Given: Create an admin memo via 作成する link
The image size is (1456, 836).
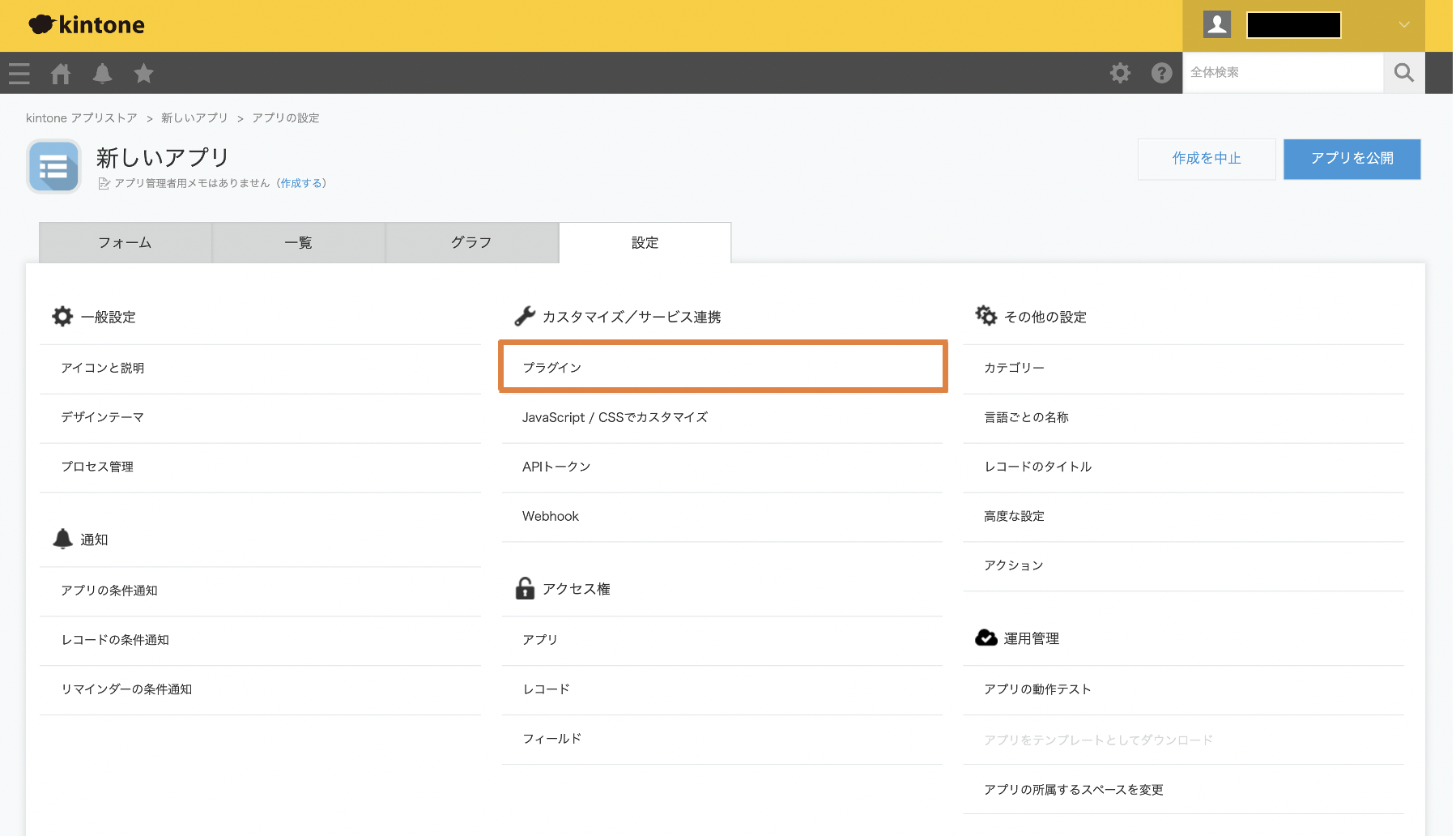Looking at the screenshot, I should click(302, 183).
